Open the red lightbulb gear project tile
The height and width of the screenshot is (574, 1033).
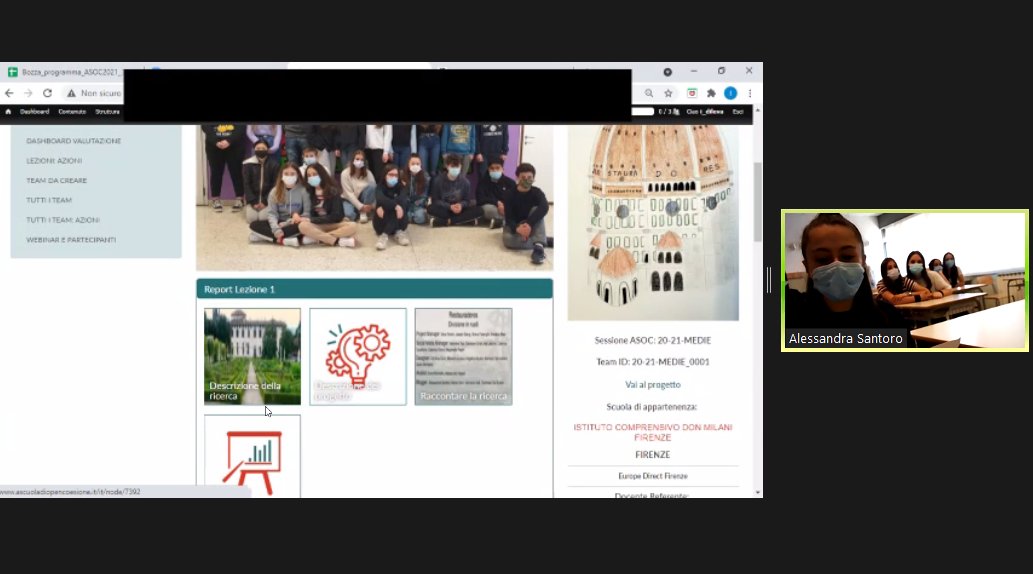pos(358,357)
